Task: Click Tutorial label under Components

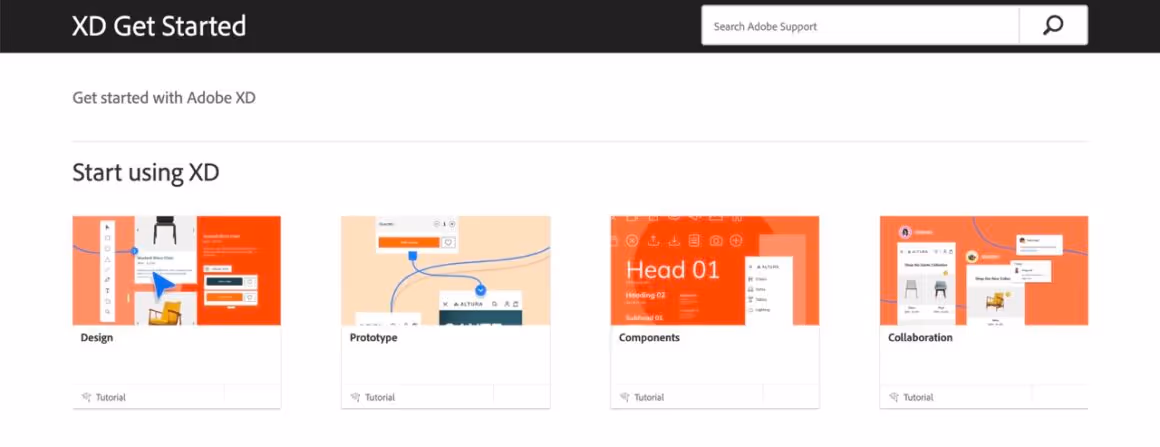Action: tap(650, 397)
